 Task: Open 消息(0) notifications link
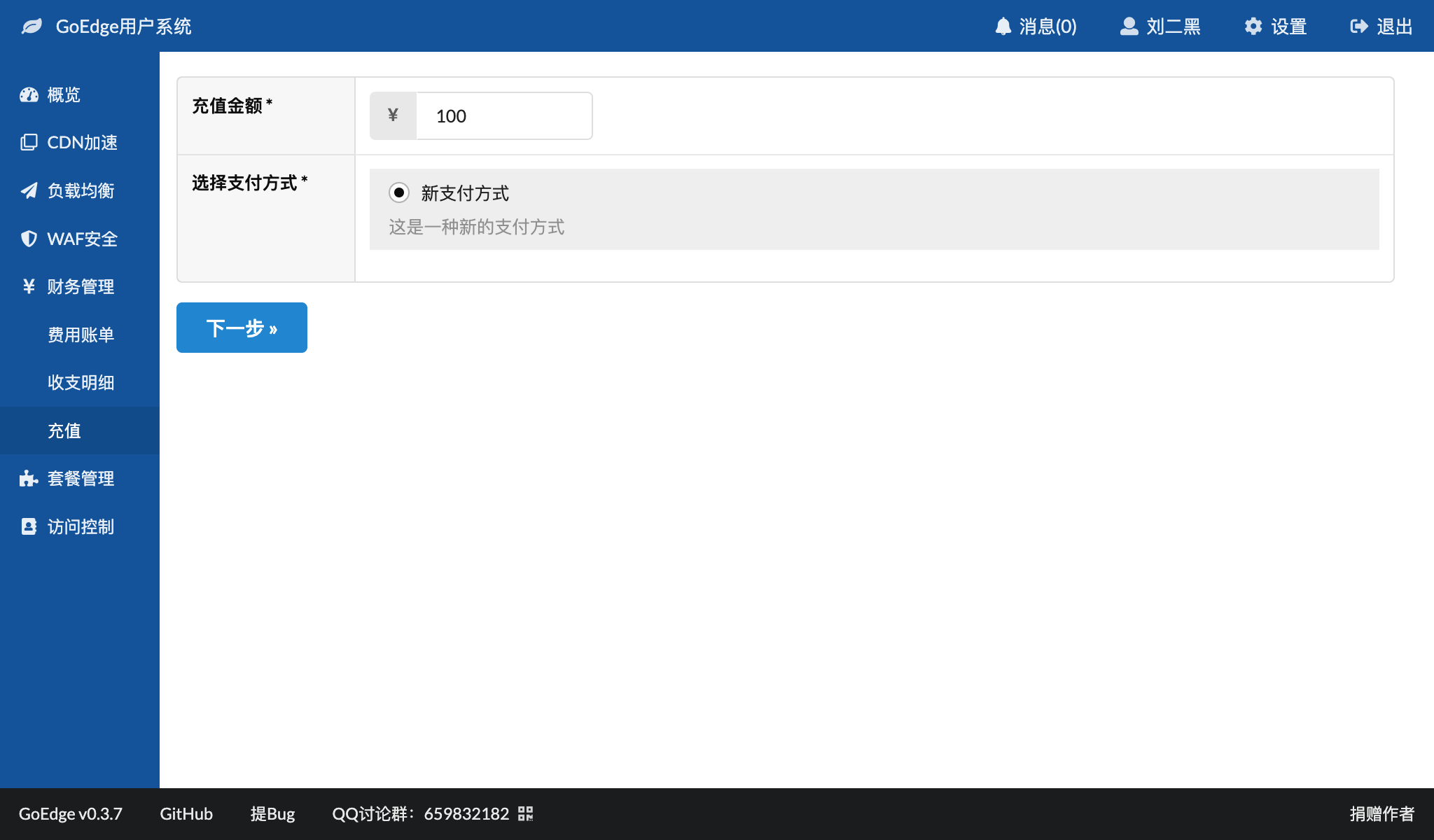point(1036,27)
